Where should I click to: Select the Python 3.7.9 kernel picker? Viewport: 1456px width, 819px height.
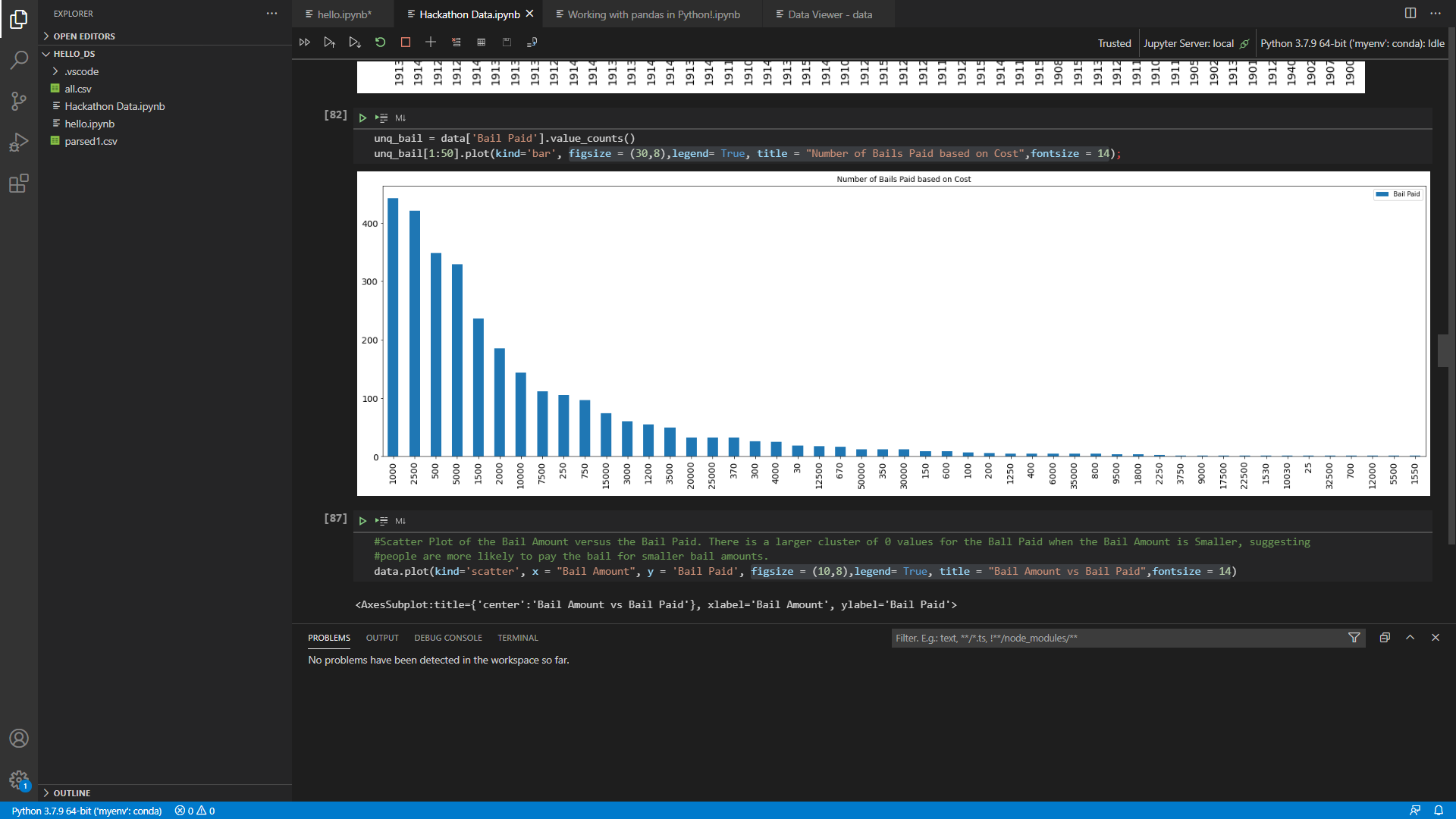tap(1351, 43)
